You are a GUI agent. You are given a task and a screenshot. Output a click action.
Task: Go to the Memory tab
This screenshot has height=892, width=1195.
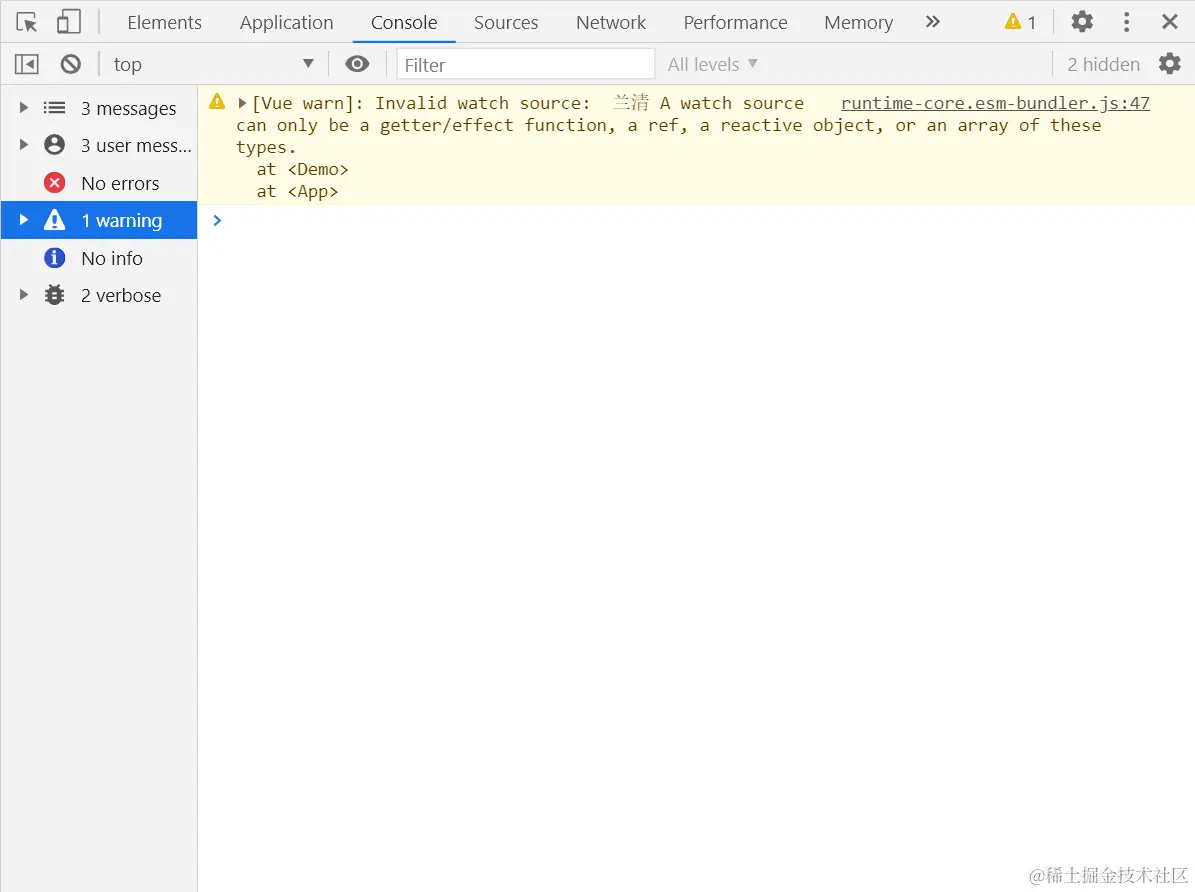tap(859, 23)
